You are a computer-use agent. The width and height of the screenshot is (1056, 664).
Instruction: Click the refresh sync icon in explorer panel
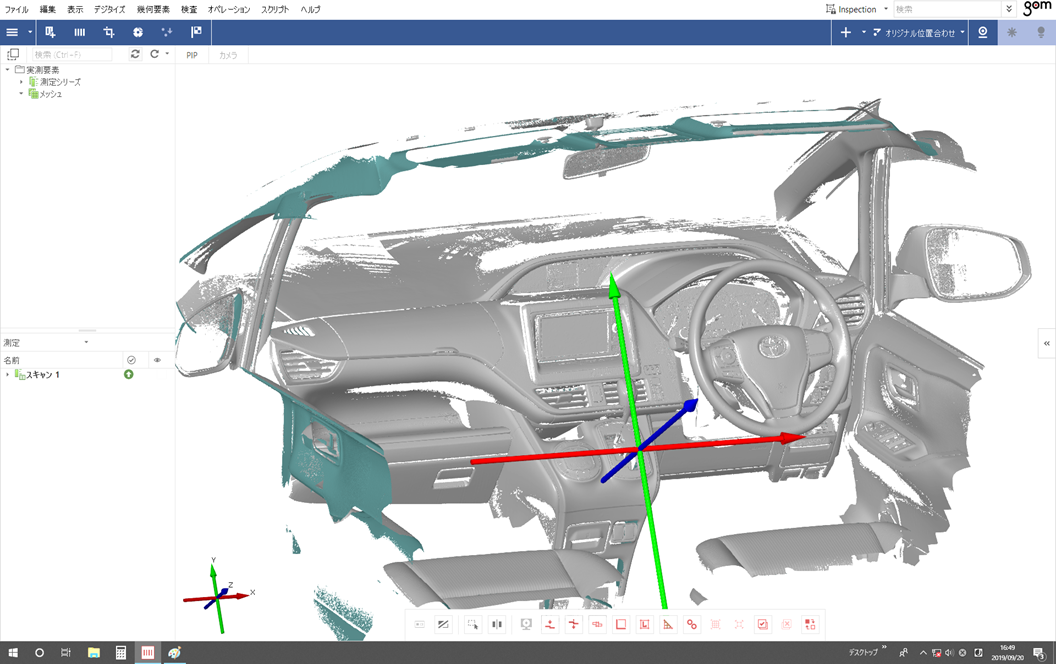tap(135, 54)
